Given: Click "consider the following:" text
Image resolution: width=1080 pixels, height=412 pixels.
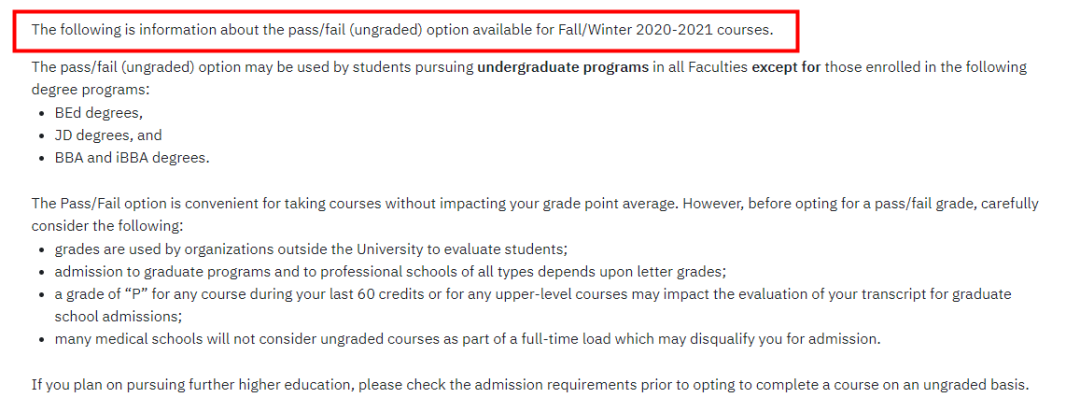Looking at the screenshot, I should [107, 226].
